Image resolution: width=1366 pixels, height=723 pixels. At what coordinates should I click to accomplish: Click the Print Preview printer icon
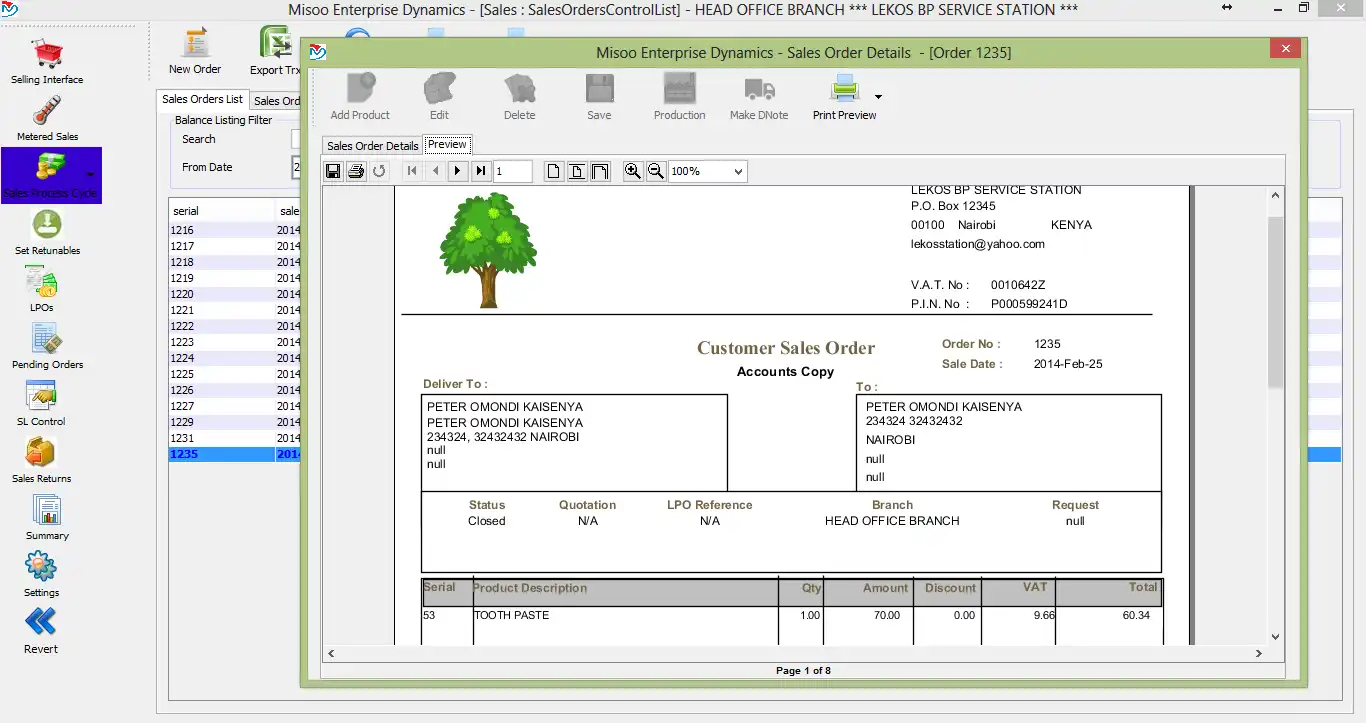[x=845, y=90]
